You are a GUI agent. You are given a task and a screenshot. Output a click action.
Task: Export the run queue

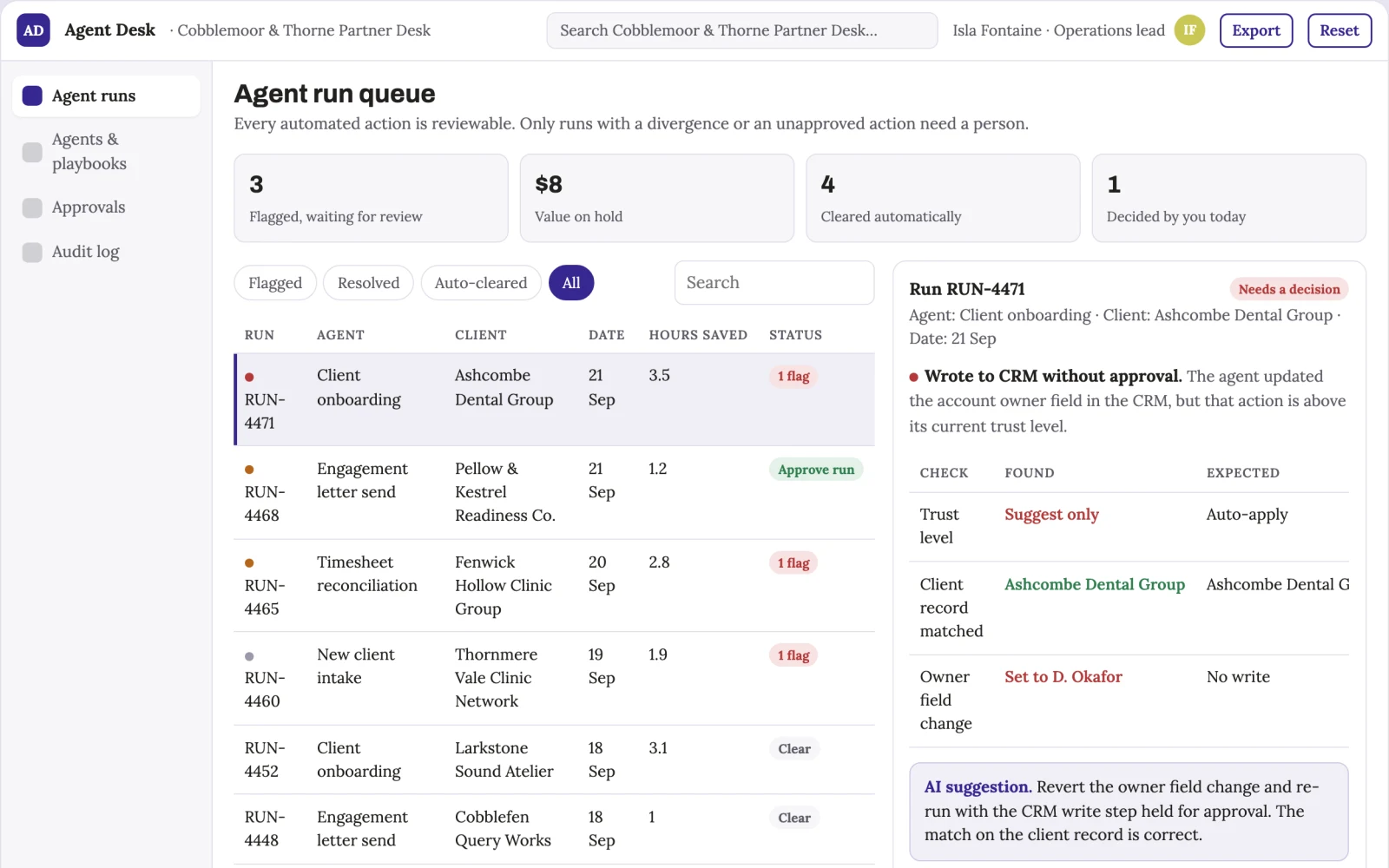(1255, 30)
